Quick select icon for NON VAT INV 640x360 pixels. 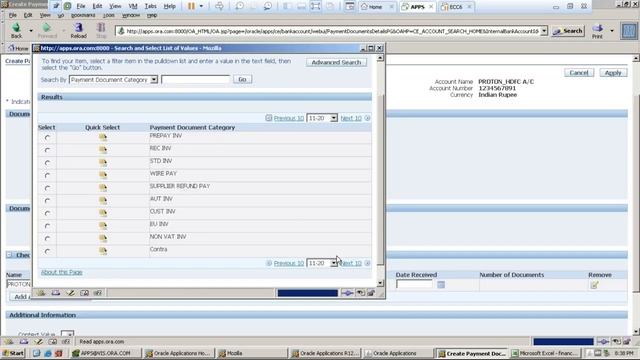[x=103, y=238]
